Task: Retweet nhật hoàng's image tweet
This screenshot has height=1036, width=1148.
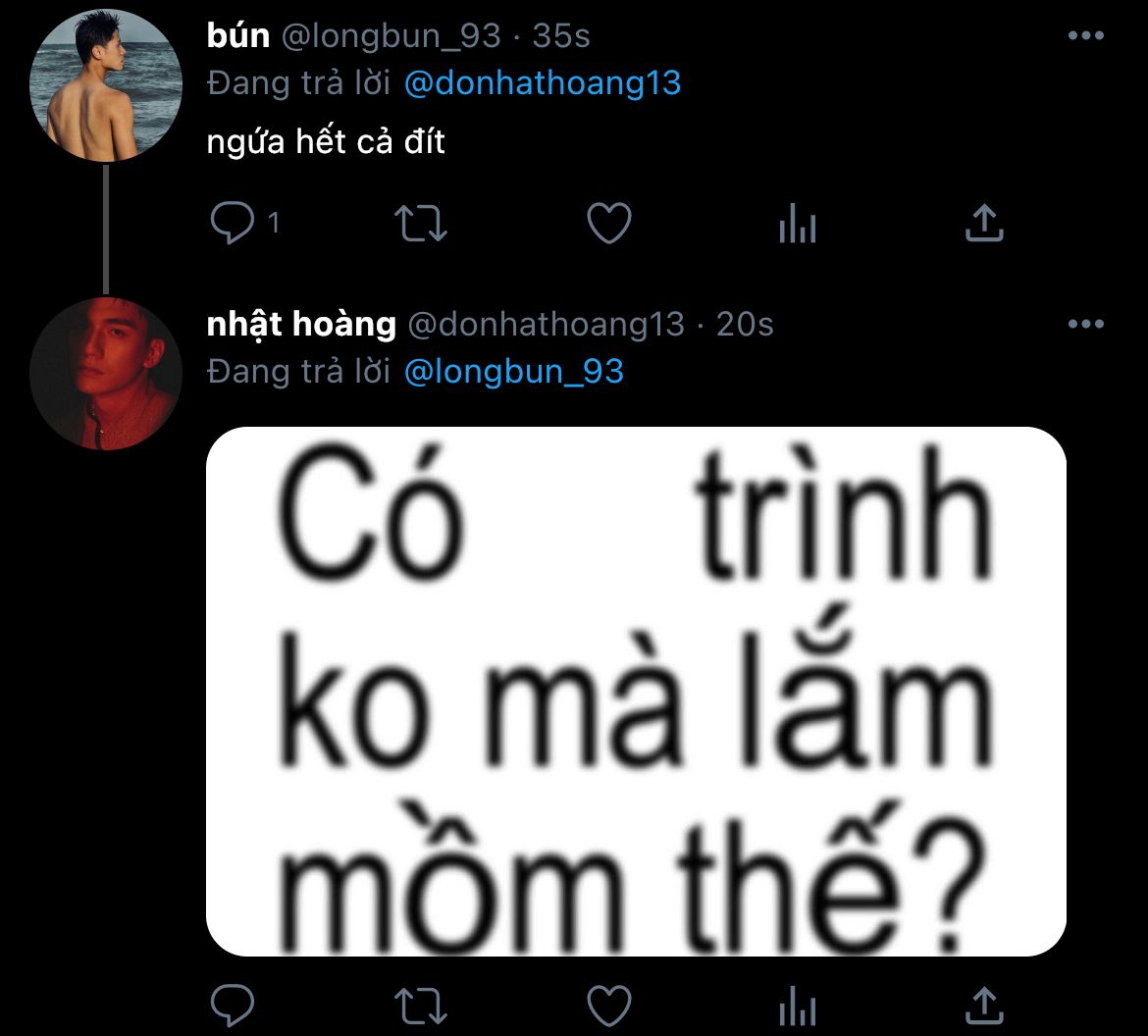Action: 420,1006
